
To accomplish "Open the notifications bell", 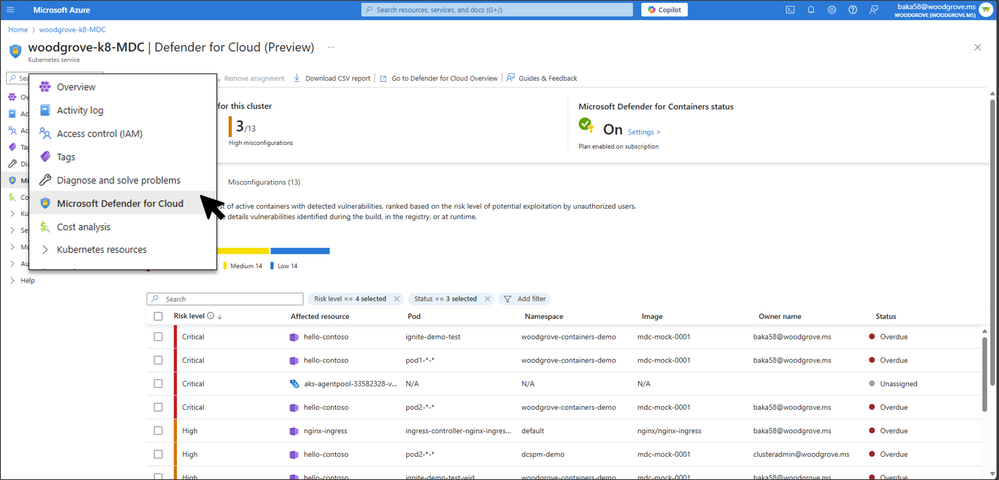I will 811,10.
